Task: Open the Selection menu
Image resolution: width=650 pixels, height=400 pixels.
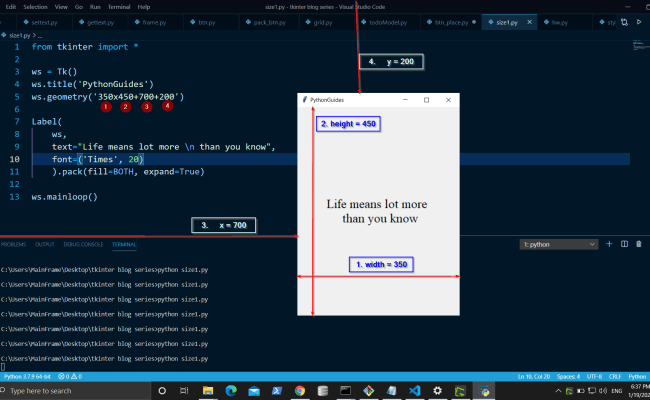Action: 35,7
